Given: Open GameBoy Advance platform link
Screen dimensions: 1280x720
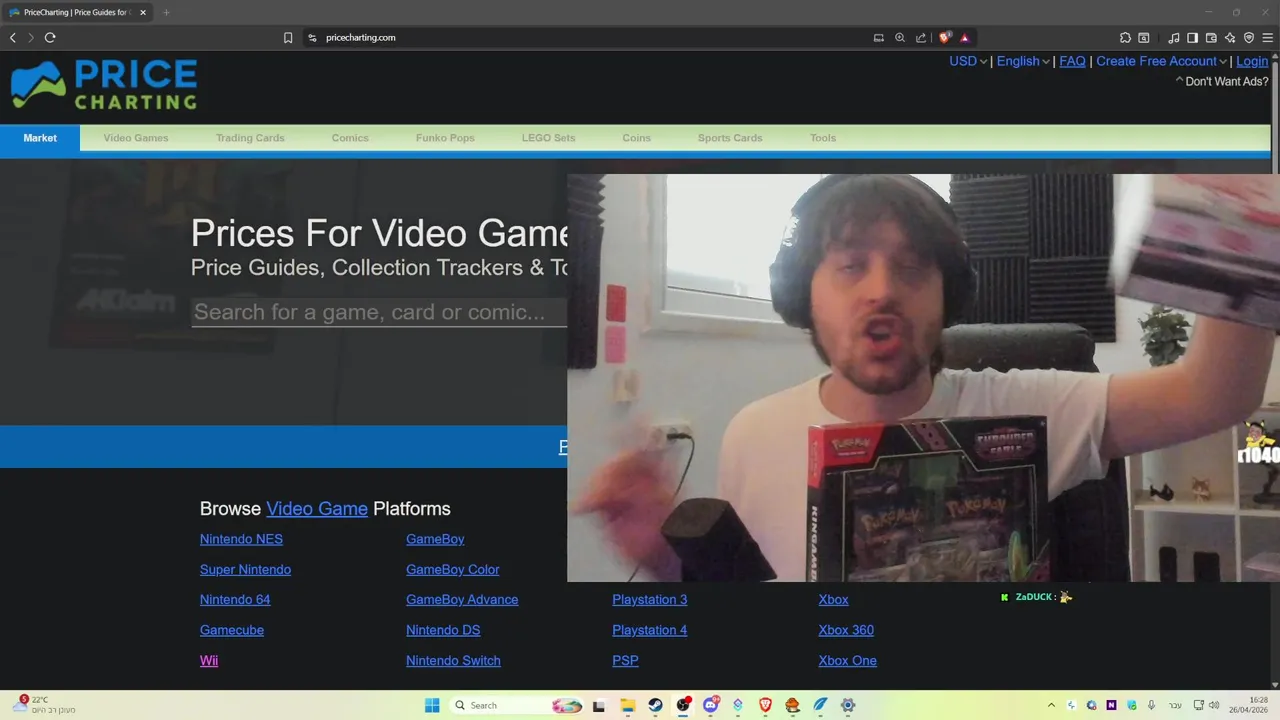Looking at the screenshot, I should 462,600.
